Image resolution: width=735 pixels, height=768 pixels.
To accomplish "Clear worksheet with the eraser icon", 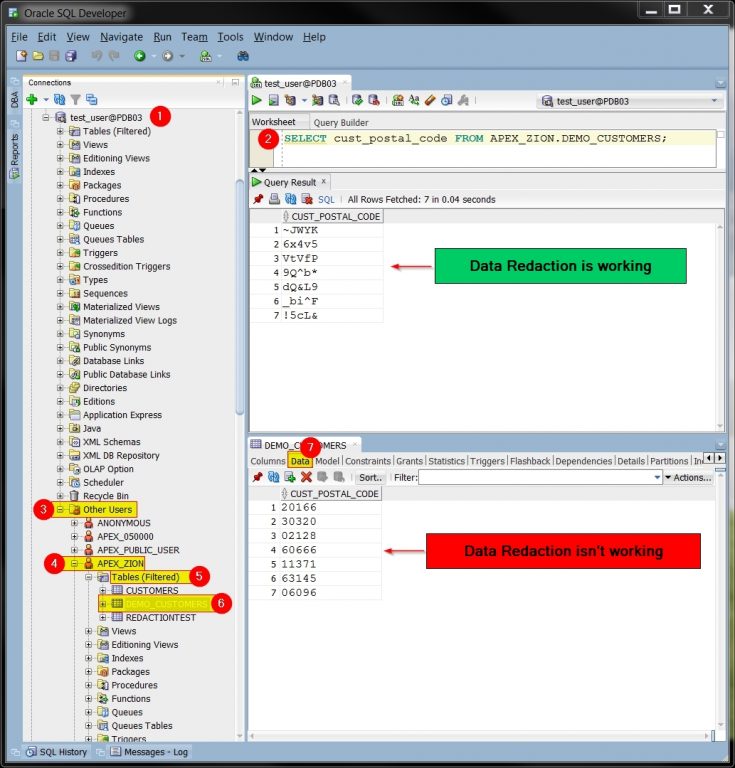I will pyautogui.click(x=430, y=100).
